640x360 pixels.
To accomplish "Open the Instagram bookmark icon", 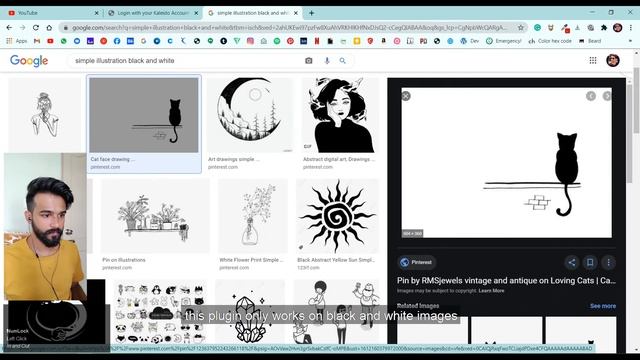I will (x=250, y=41).
